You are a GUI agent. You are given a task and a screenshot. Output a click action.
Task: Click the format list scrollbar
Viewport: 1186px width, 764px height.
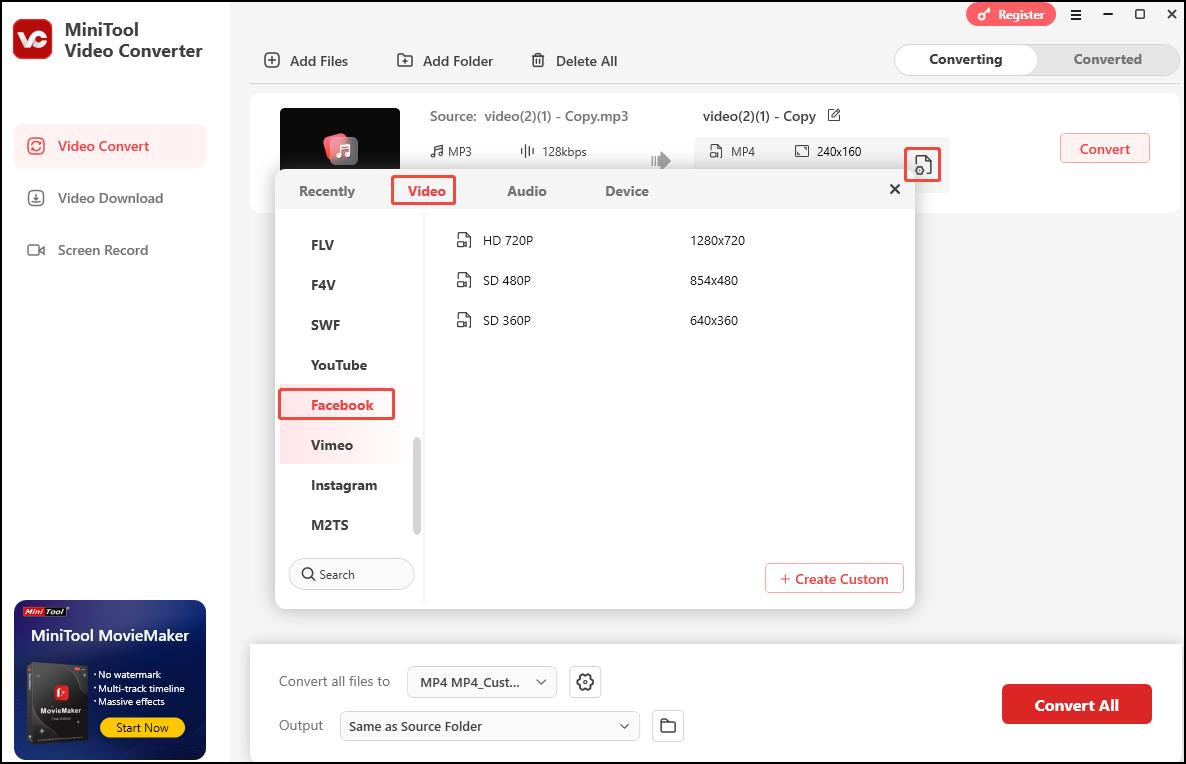coord(417,486)
